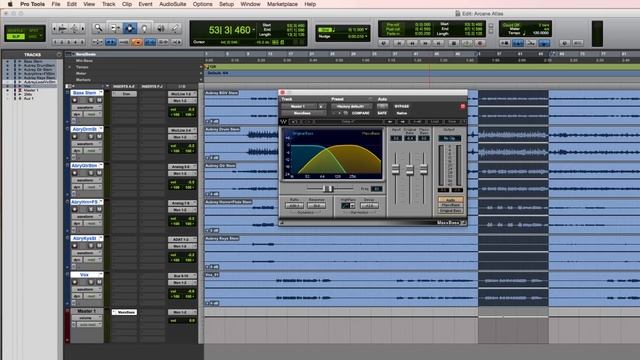Select the Pencil tool
640x360 pixels.
coord(175,28)
